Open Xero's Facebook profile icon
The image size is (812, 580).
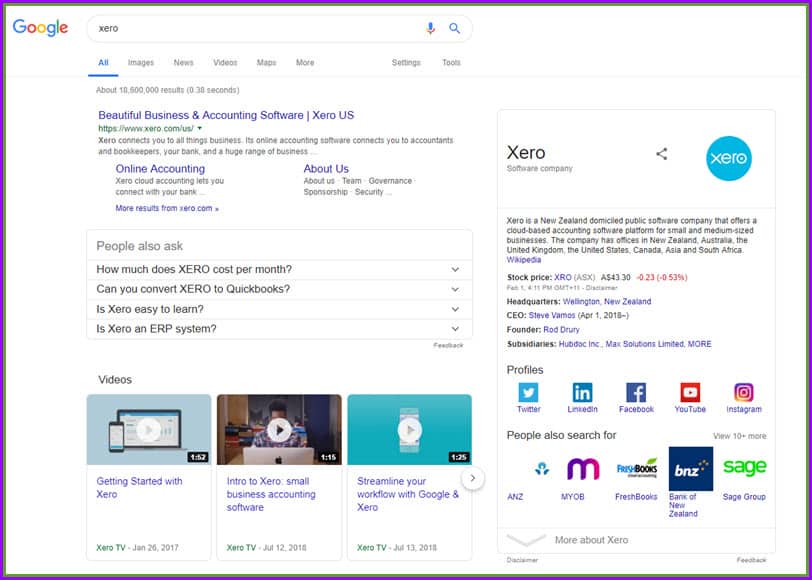[636, 393]
